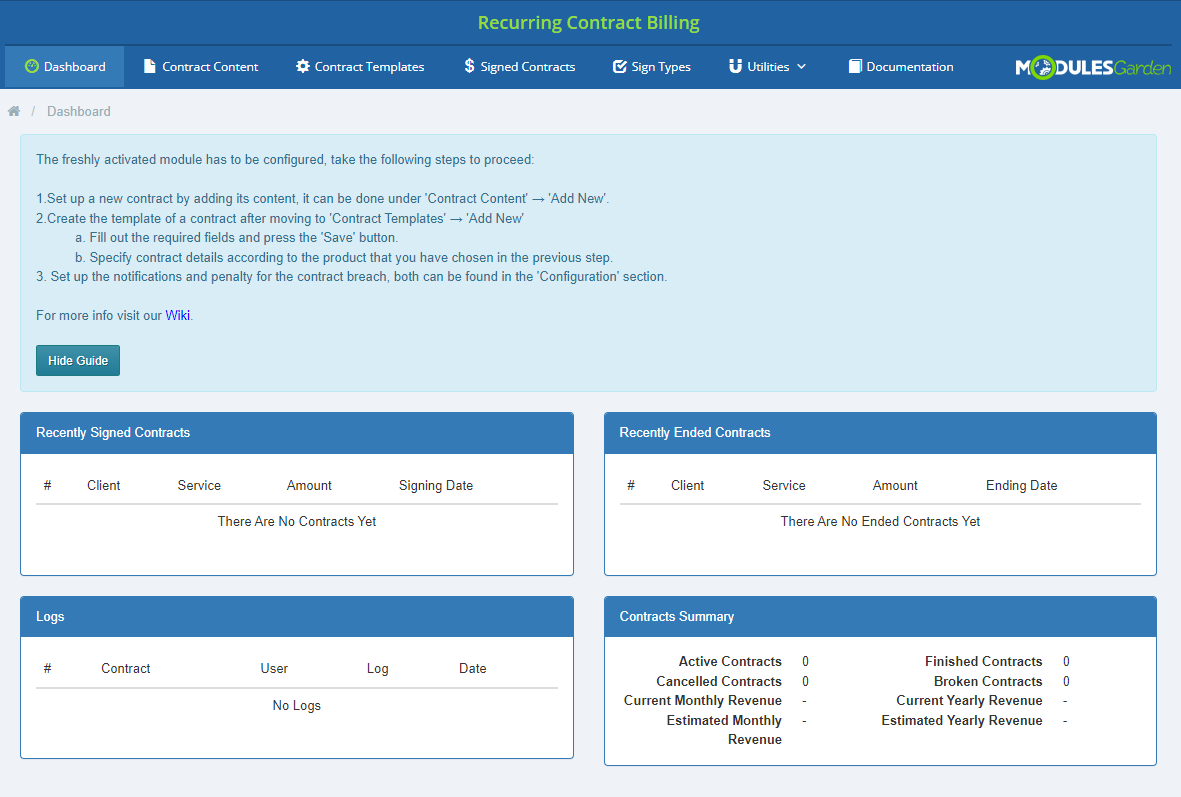This screenshot has width=1181, height=797.
Task: Click the Finished Contracts value 0
Action: tap(1066, 661)
